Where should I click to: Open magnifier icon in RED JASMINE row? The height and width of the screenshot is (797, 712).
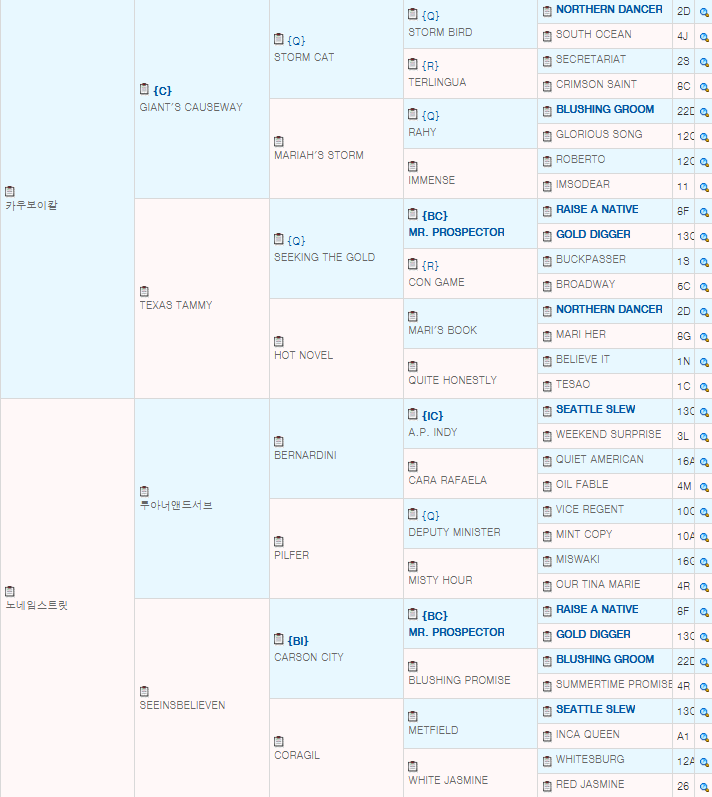(704, 787)
